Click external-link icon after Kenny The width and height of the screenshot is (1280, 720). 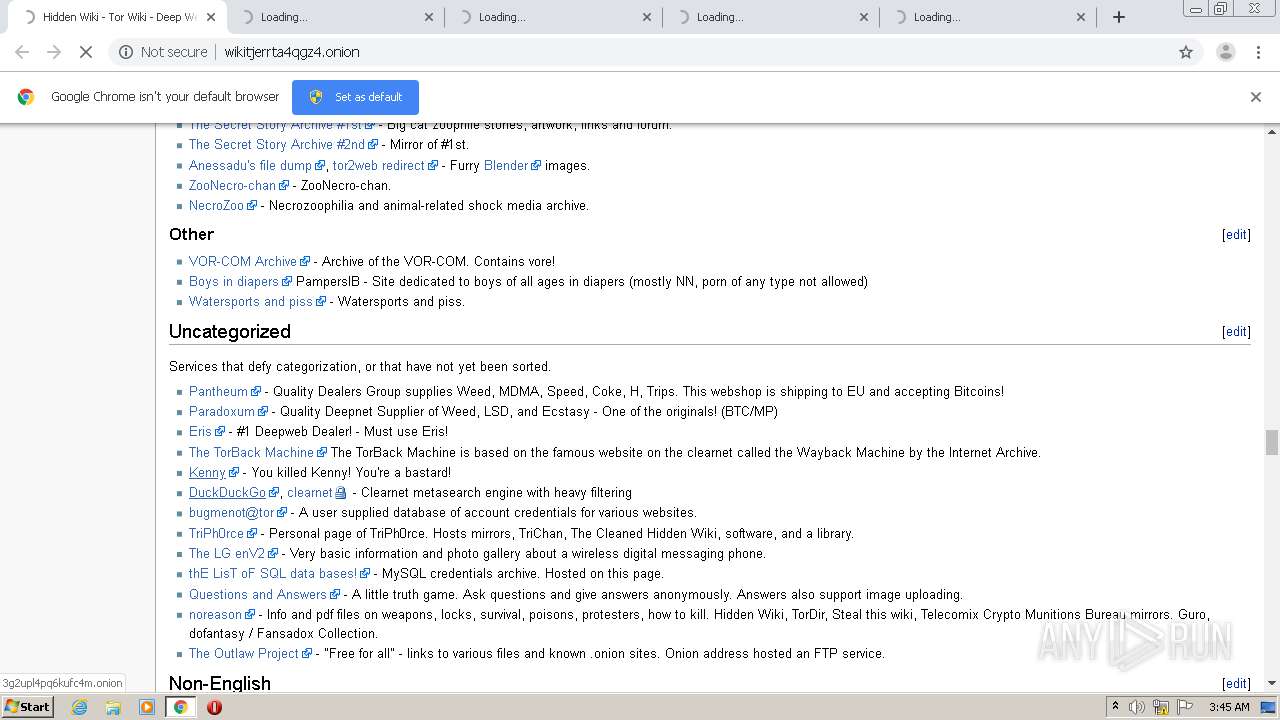tap(234, 473)
